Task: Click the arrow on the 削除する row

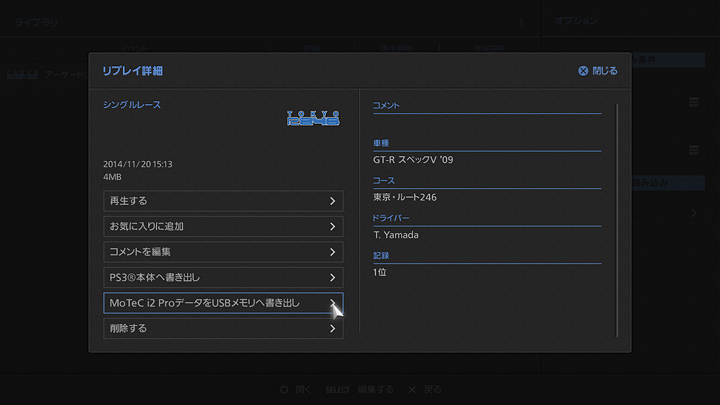Action: tap(332, 328)
